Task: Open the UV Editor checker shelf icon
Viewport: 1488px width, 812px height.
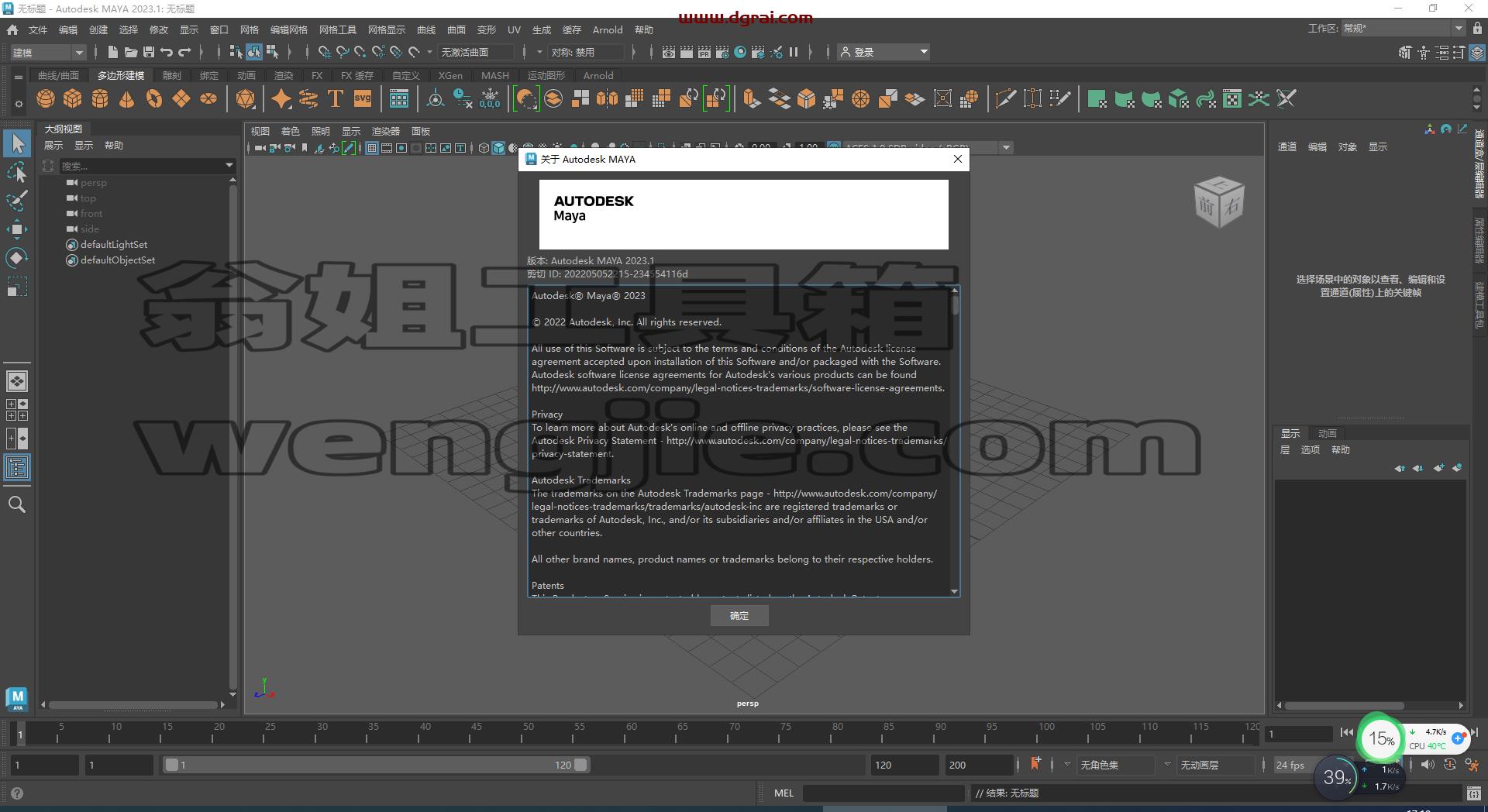Action: [x=1231, y=98]
